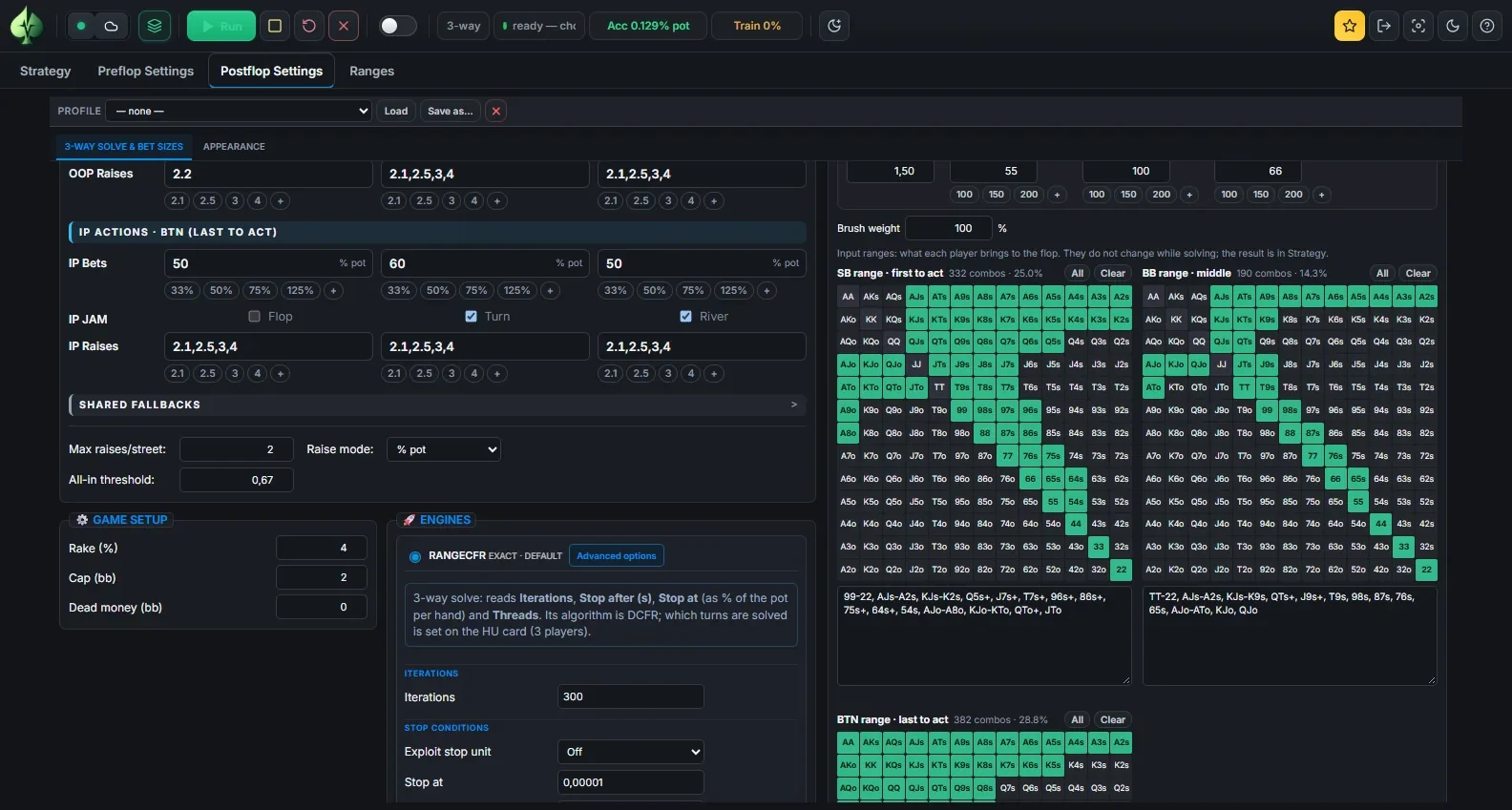Click the green Run button

tap(221, 26)
